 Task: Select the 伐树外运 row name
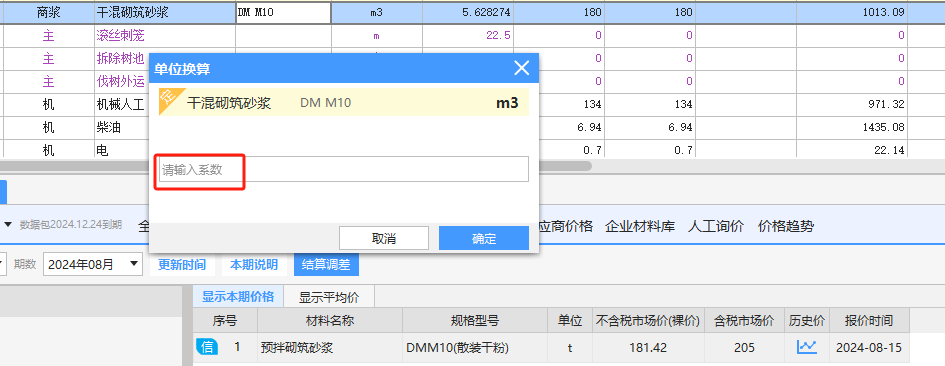[x=121, y=81]
